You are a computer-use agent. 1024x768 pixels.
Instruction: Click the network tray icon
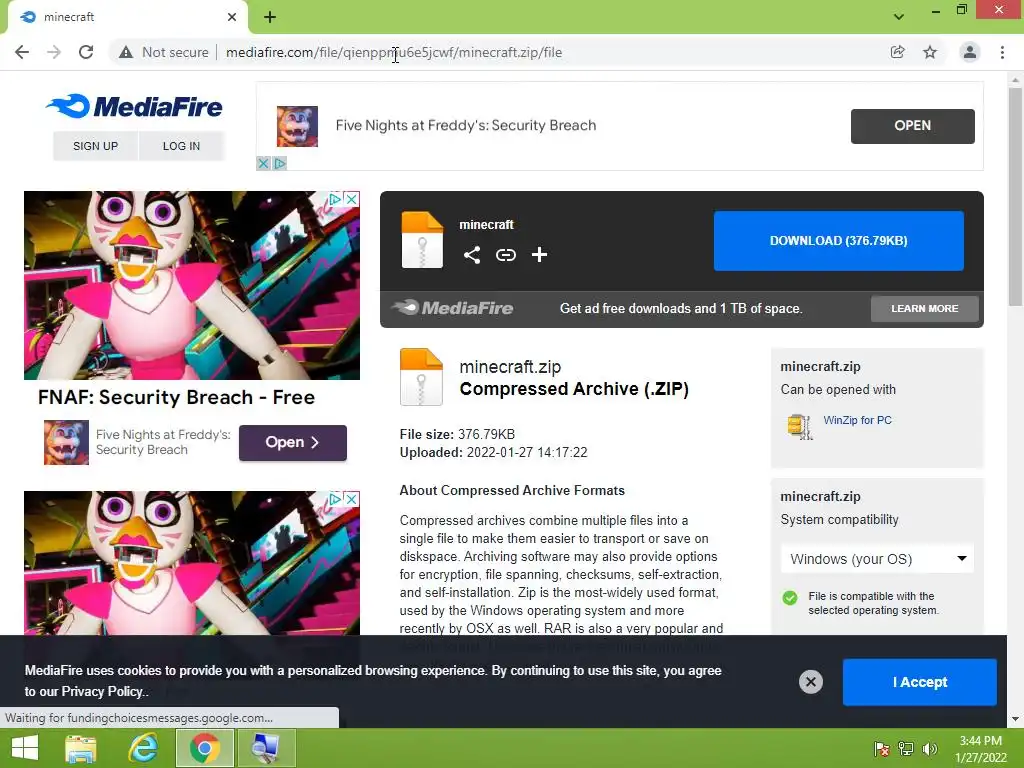[906, 748]
